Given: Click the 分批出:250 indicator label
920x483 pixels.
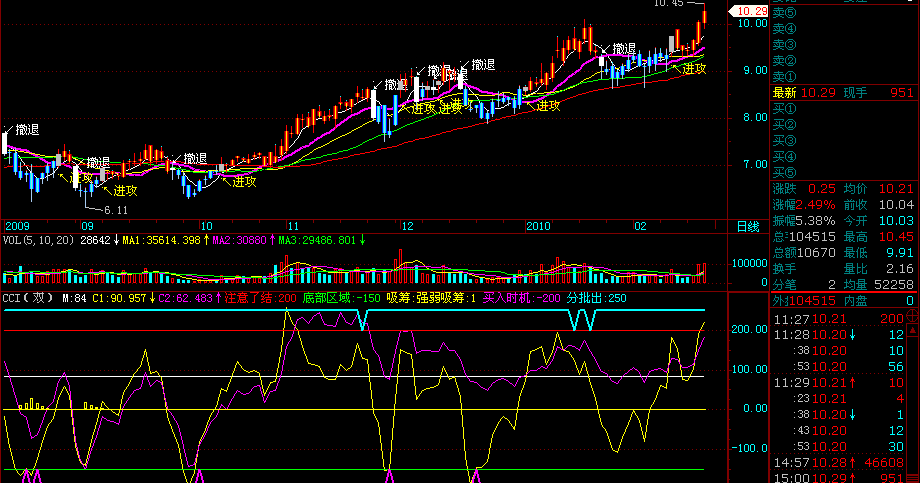Looking at the screenshot, I should [x=597, y=298].
